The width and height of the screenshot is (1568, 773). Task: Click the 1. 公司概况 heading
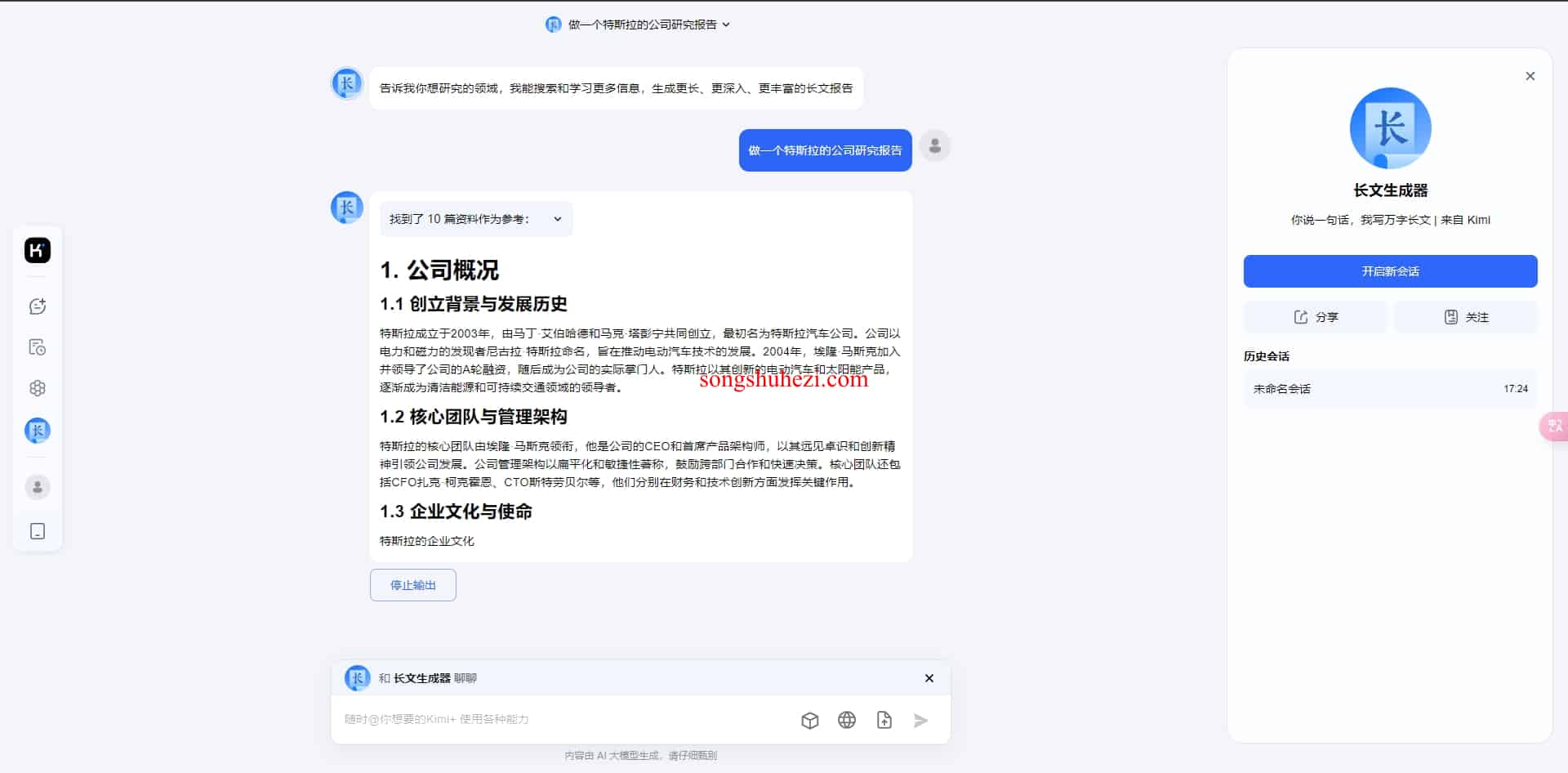(x=439, y=270)
